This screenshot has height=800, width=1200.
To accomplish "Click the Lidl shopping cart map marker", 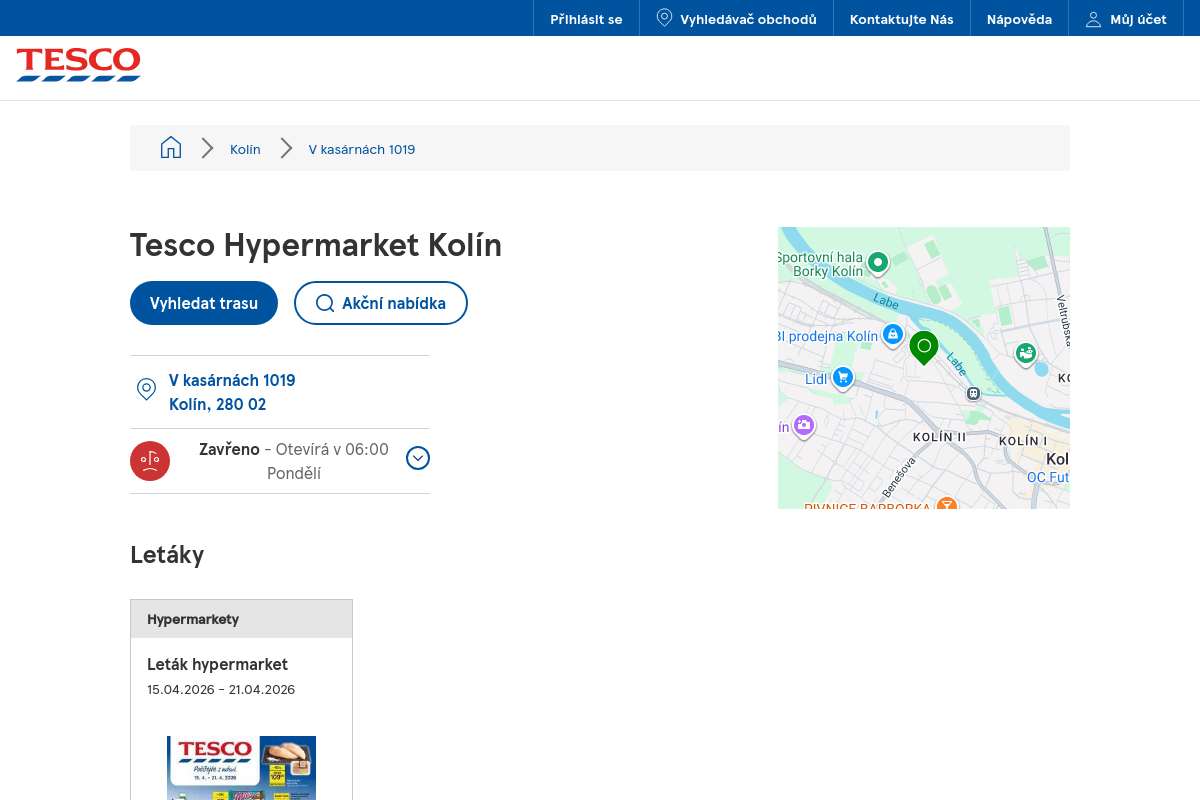I will pos(843,377).
